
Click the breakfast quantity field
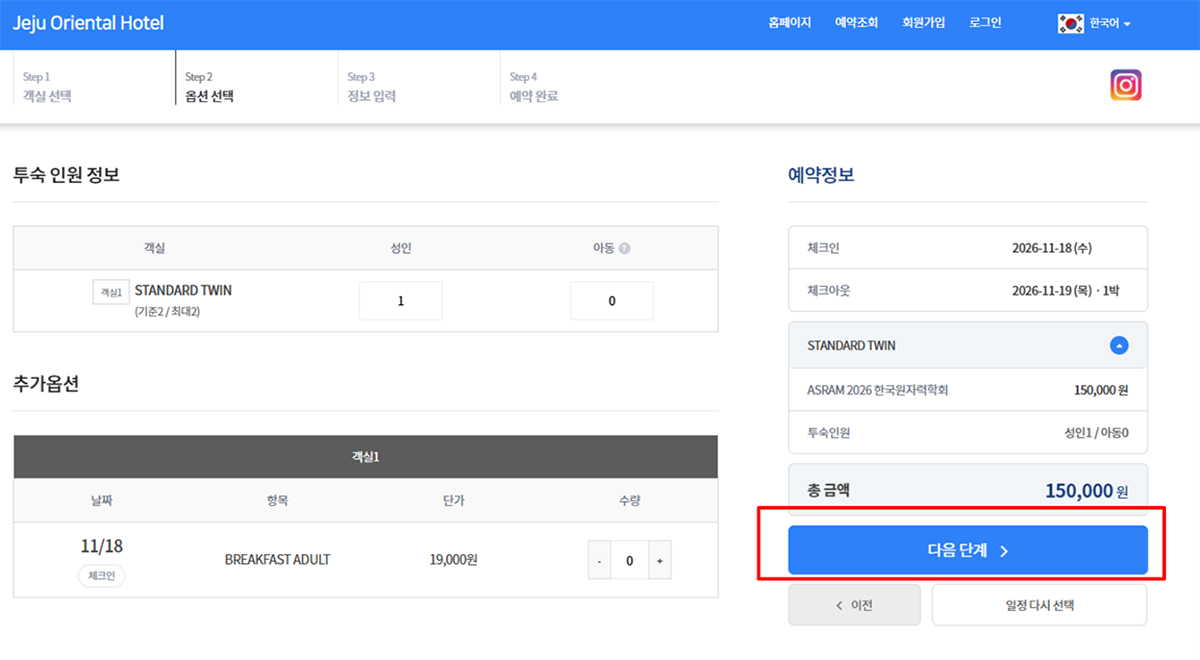[629, 561]
